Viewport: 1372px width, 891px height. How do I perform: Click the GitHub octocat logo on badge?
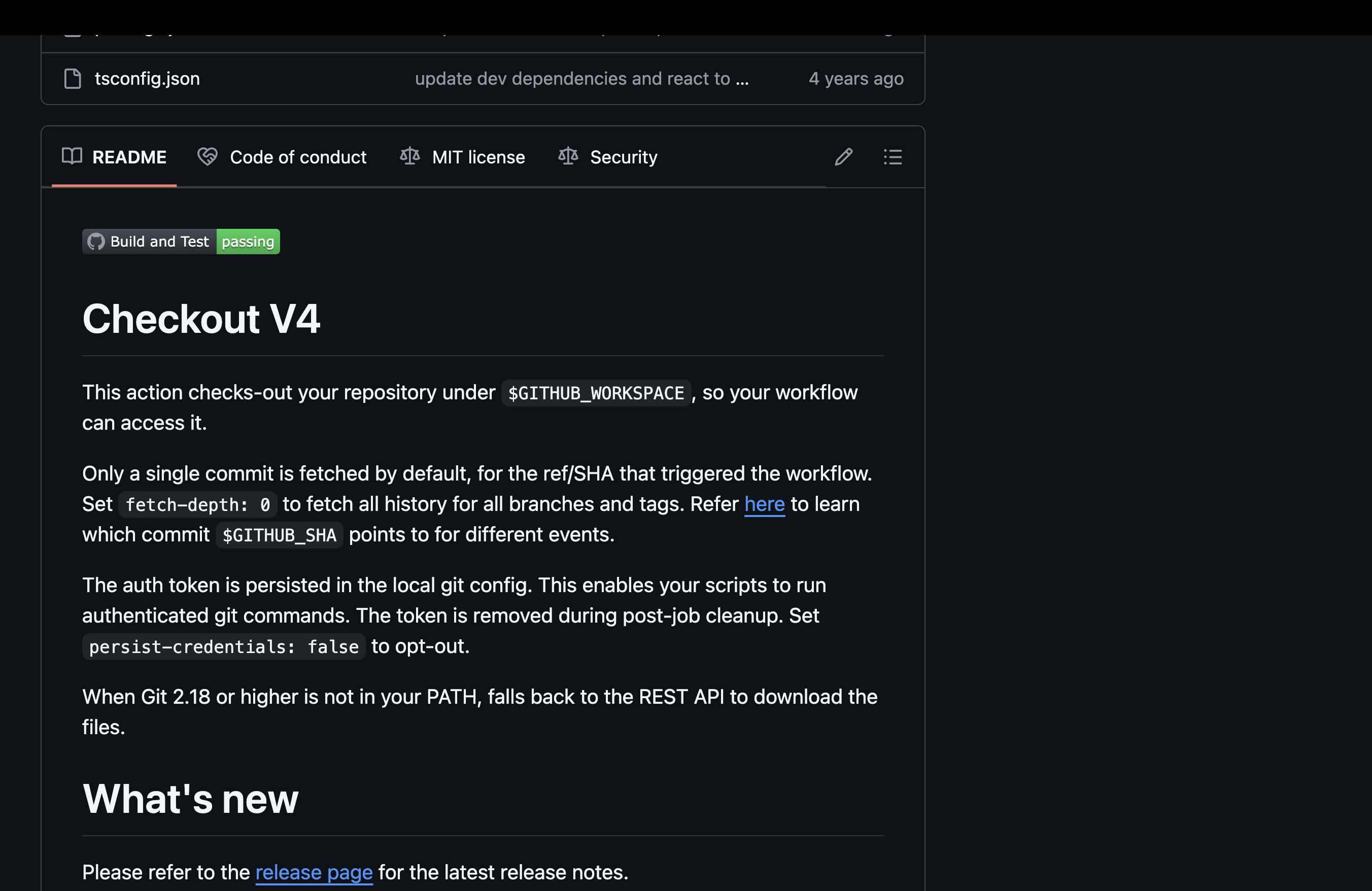point(97,241)
